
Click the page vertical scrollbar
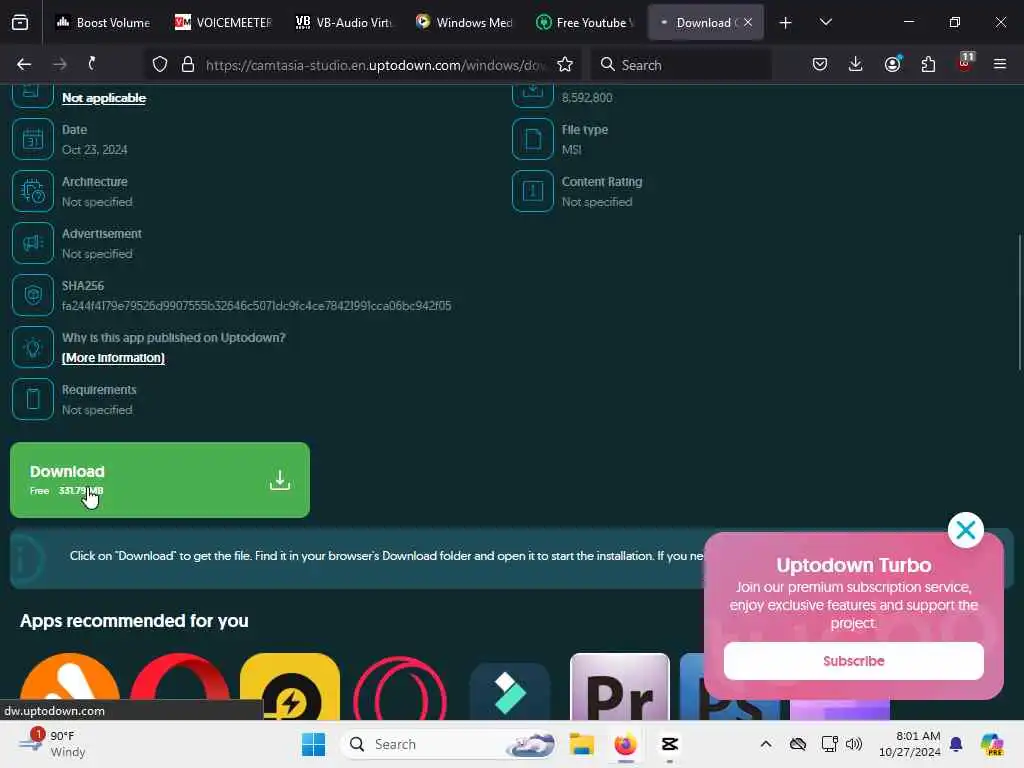[x=1019, y=303]
